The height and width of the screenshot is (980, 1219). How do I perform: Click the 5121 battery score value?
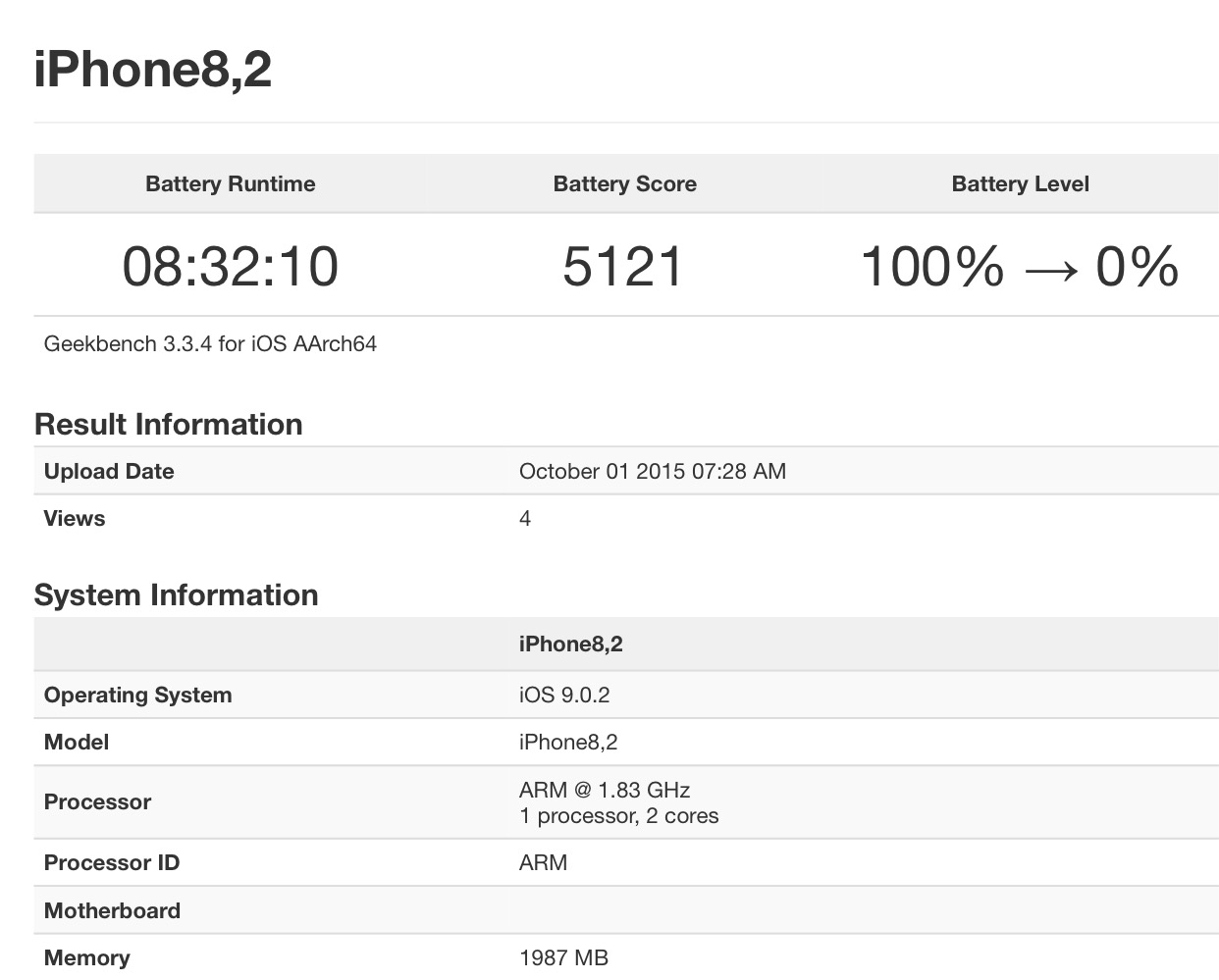click(x=623, y=267)
